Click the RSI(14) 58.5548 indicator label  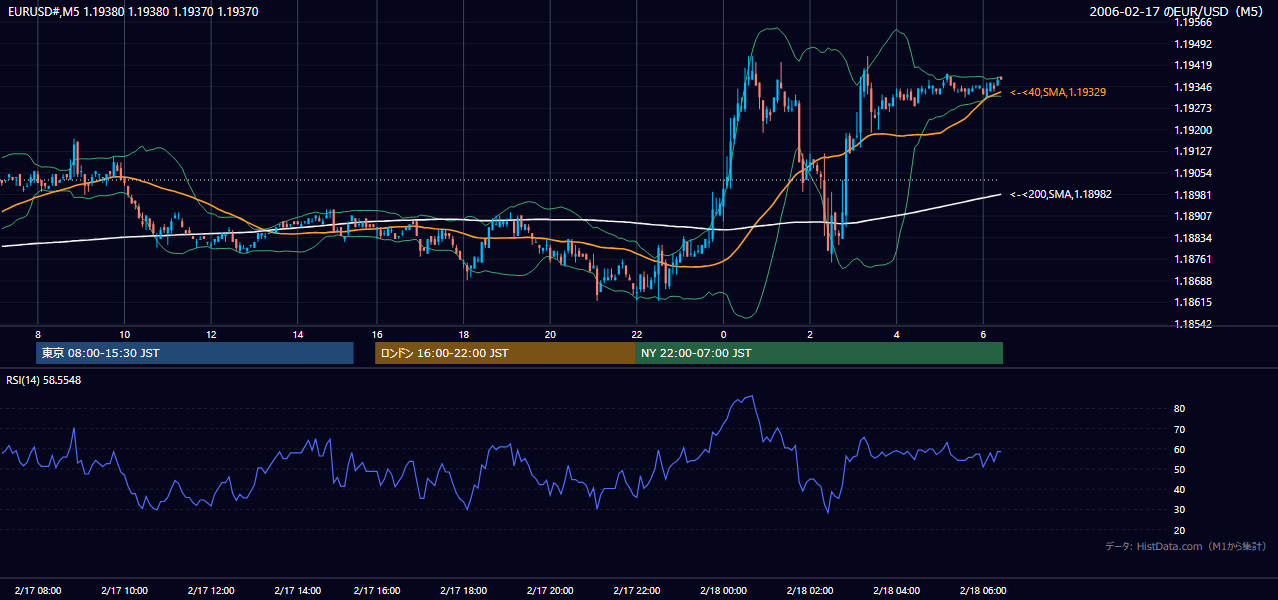44,380
